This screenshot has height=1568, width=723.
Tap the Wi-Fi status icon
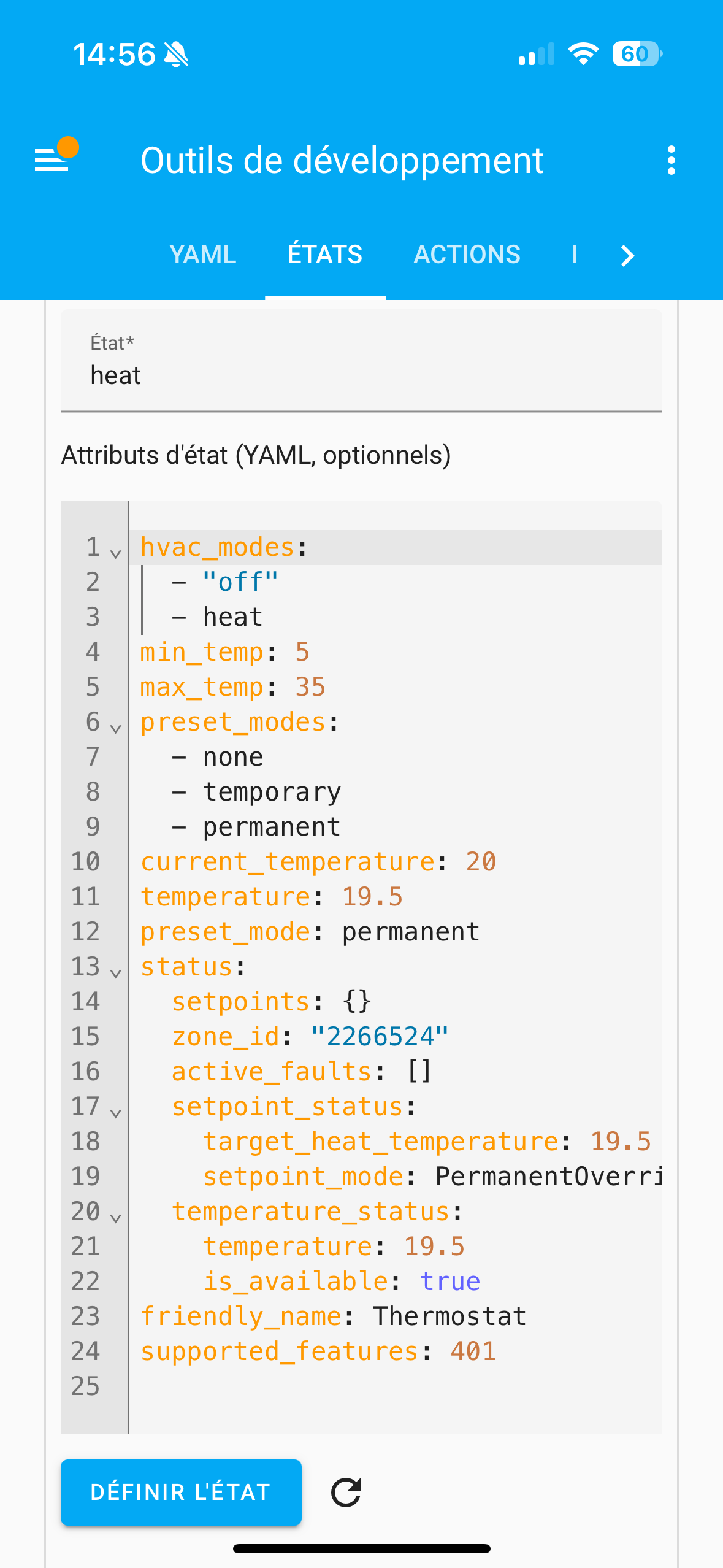click(583, 54)
